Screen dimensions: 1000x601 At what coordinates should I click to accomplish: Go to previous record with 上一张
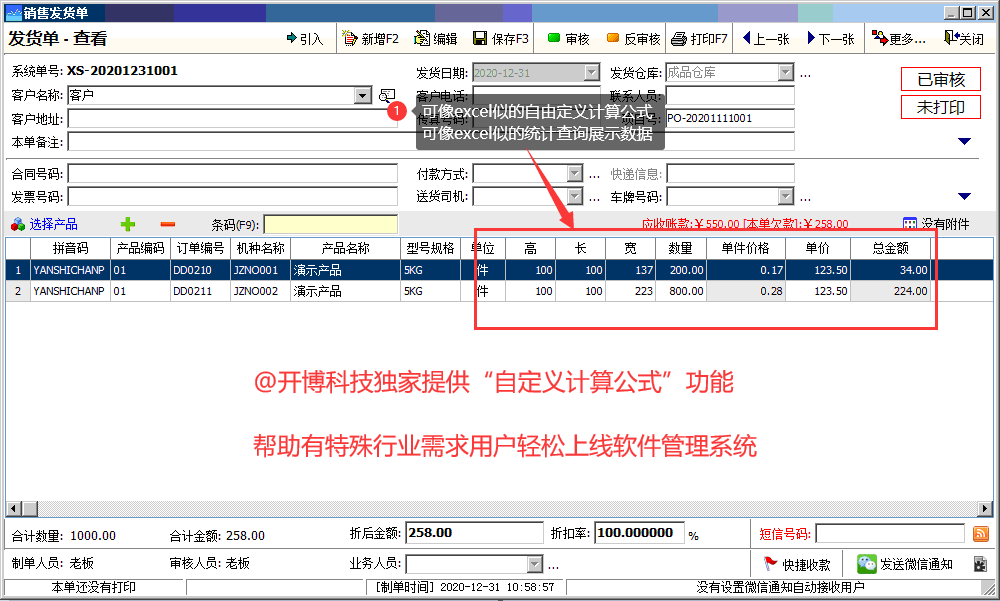coord(767,39)
